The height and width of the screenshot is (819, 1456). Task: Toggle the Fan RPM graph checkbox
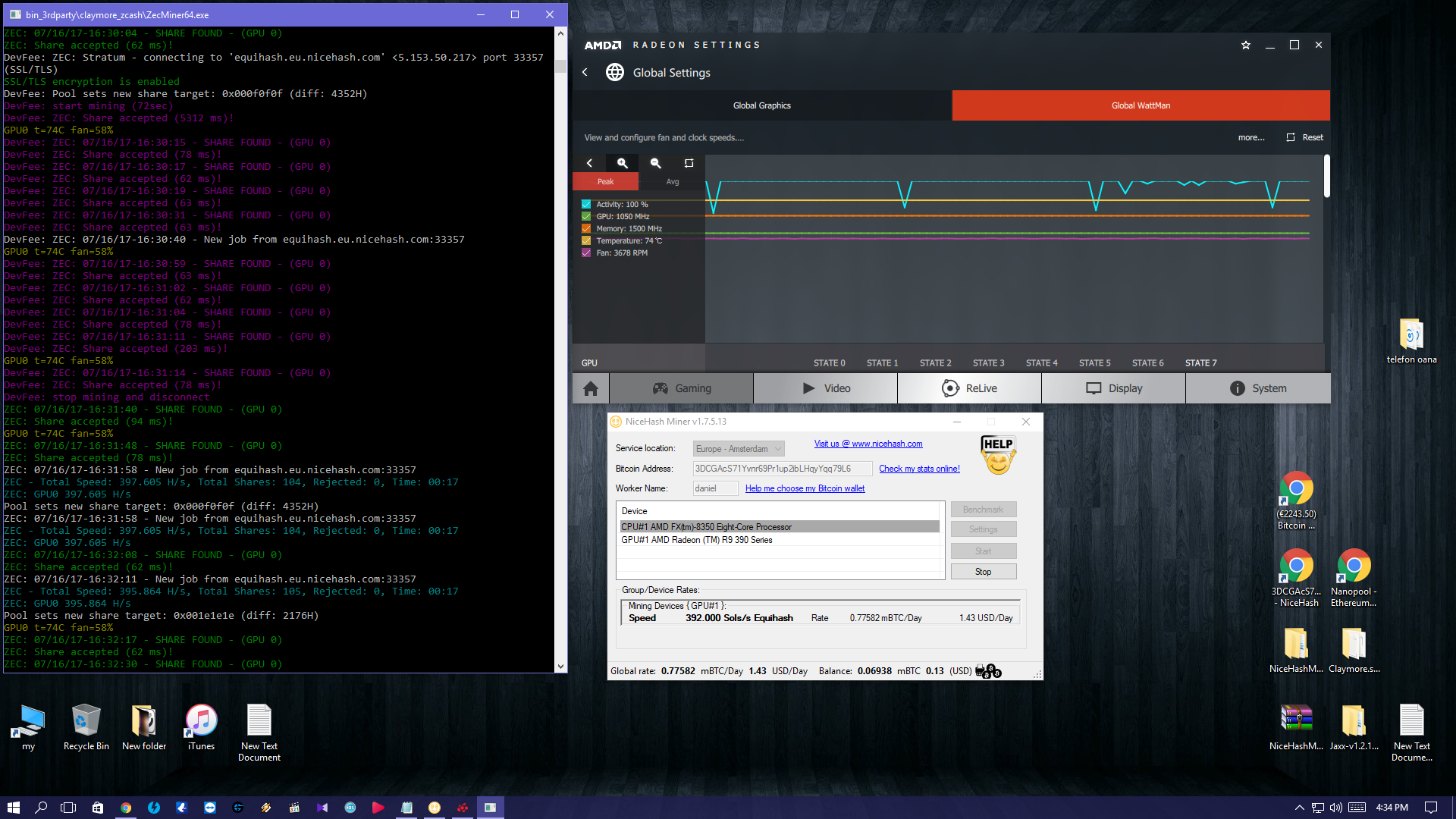click(x=586, y=253)
